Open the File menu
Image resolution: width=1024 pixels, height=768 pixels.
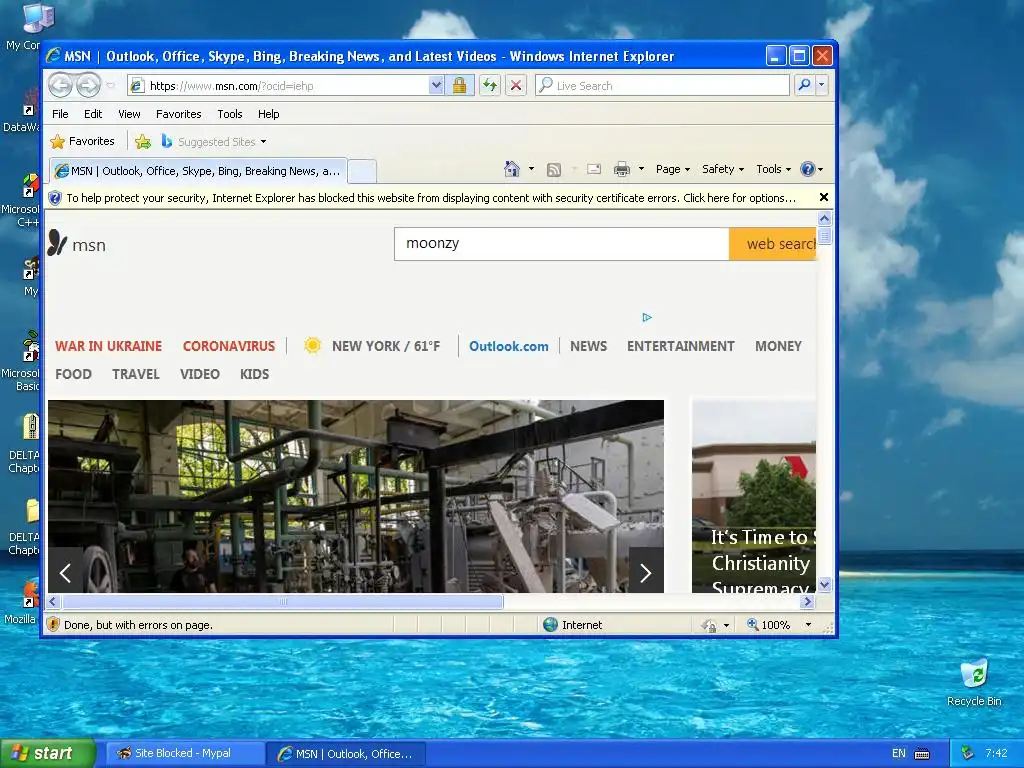pos(60,114)
